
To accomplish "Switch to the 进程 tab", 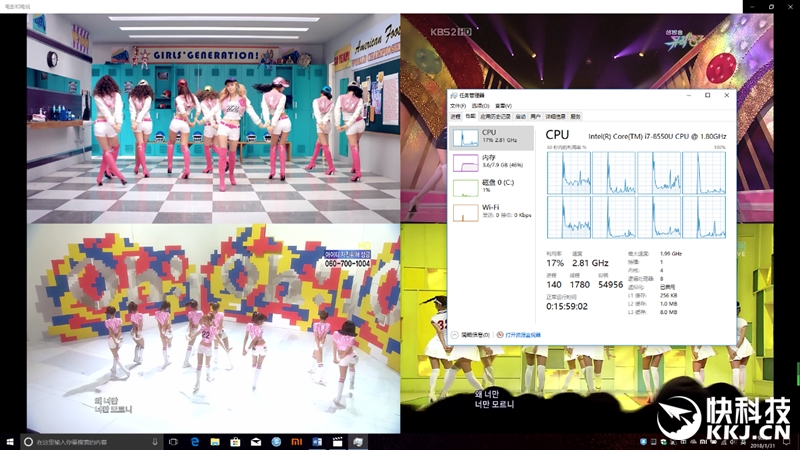I will click(x=456, y=116).
